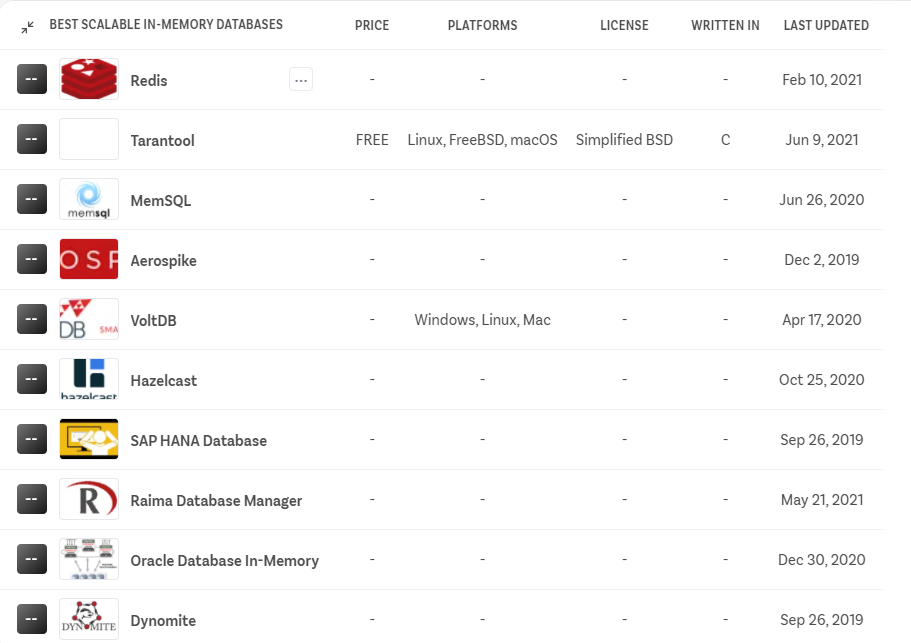911x643 pixels.
Task: Open the Hazelcast entry
Action: 163,380
